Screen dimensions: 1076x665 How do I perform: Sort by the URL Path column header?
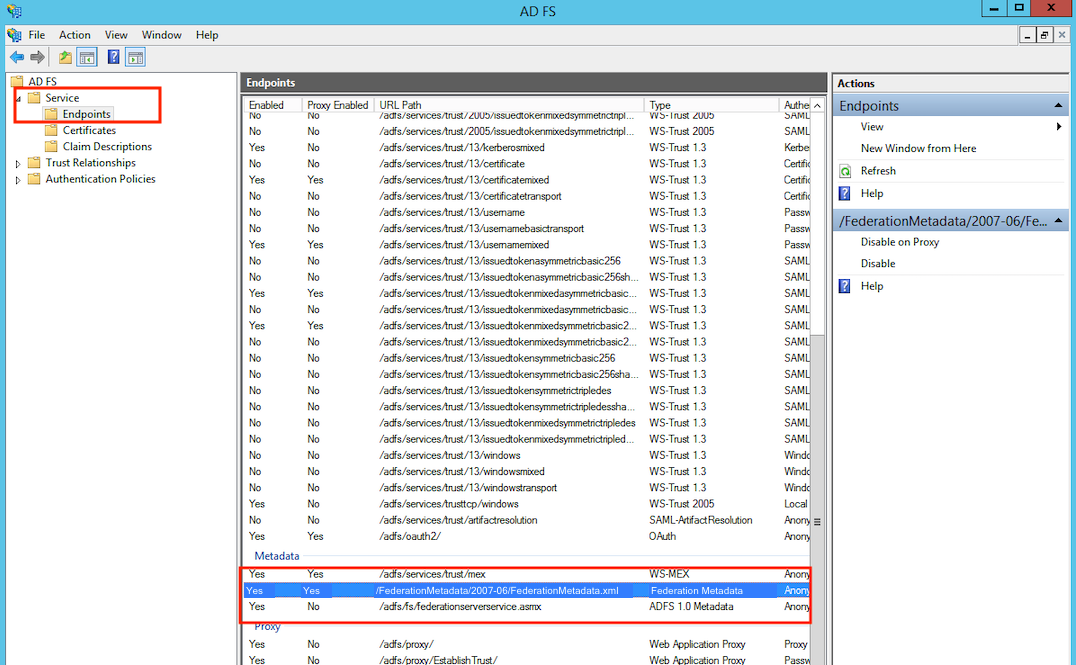tap(508, 105)
